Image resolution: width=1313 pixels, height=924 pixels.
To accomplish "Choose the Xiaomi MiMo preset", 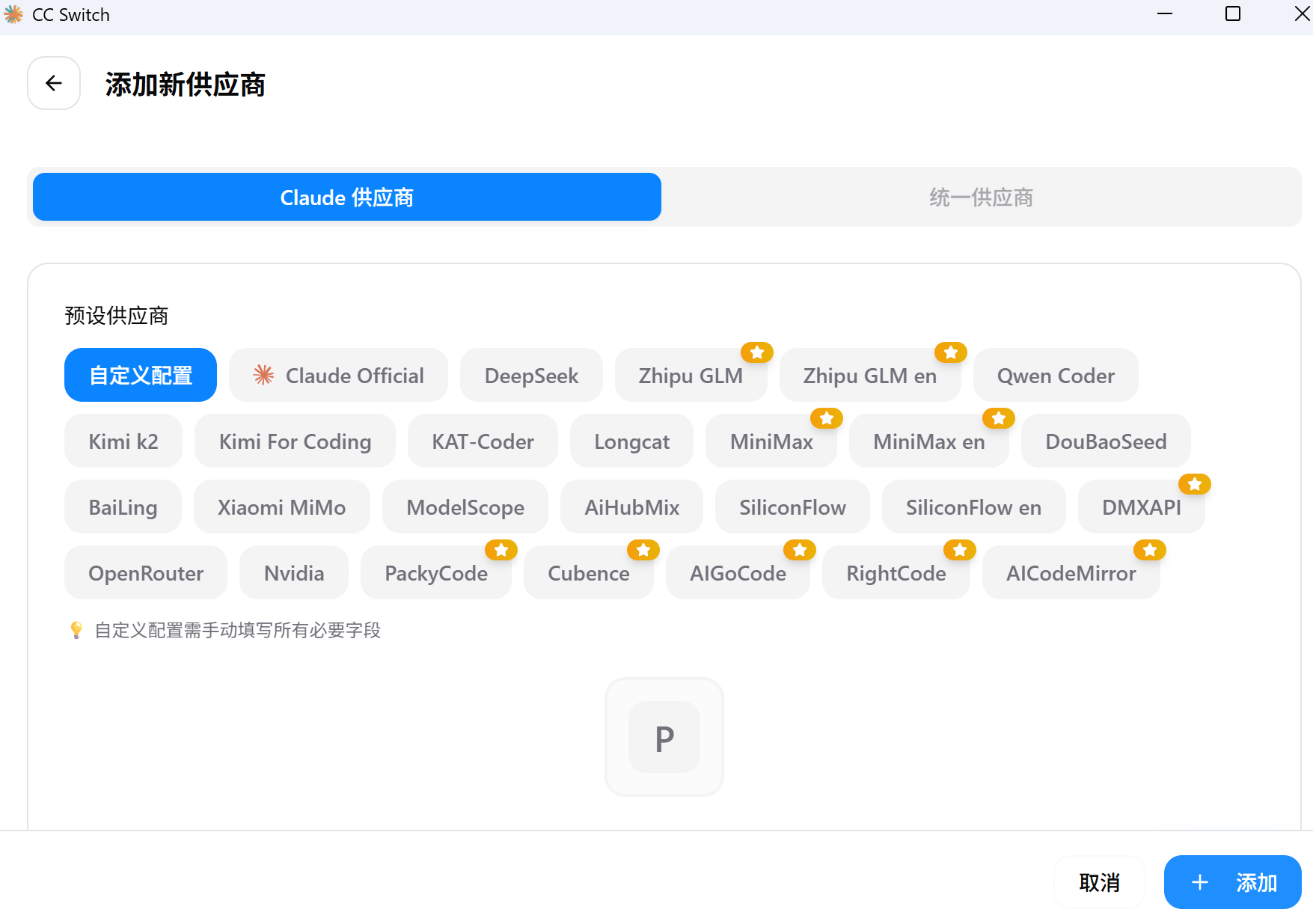I will 281,507.
